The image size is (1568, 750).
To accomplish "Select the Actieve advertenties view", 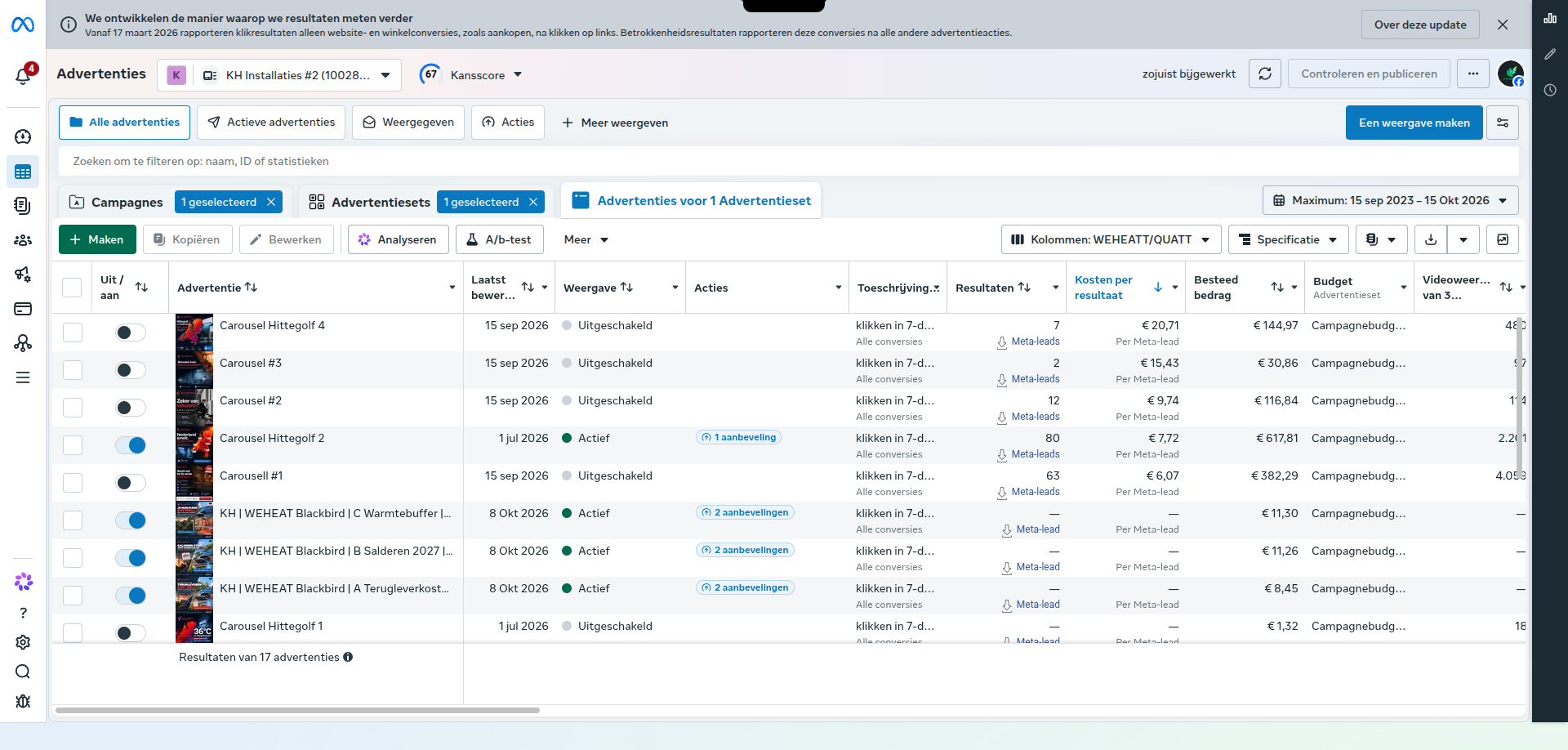I will 271,123.
